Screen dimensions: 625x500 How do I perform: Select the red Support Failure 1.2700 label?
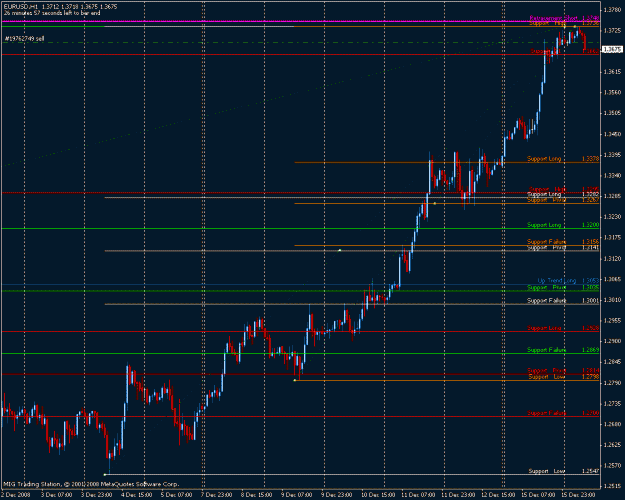[x=563, y=413]
